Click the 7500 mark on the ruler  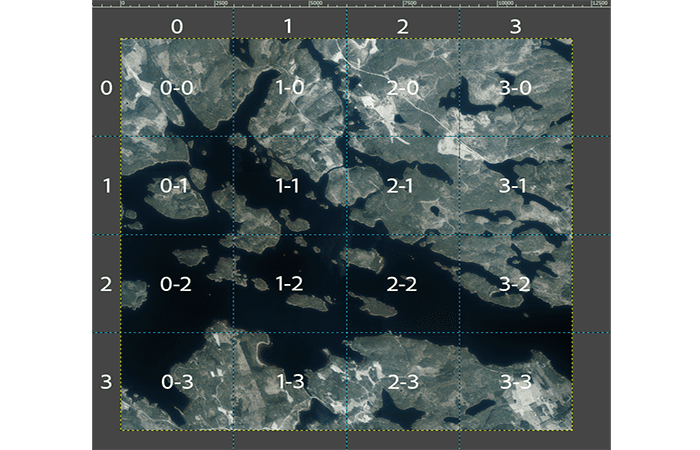pos(411,3)
